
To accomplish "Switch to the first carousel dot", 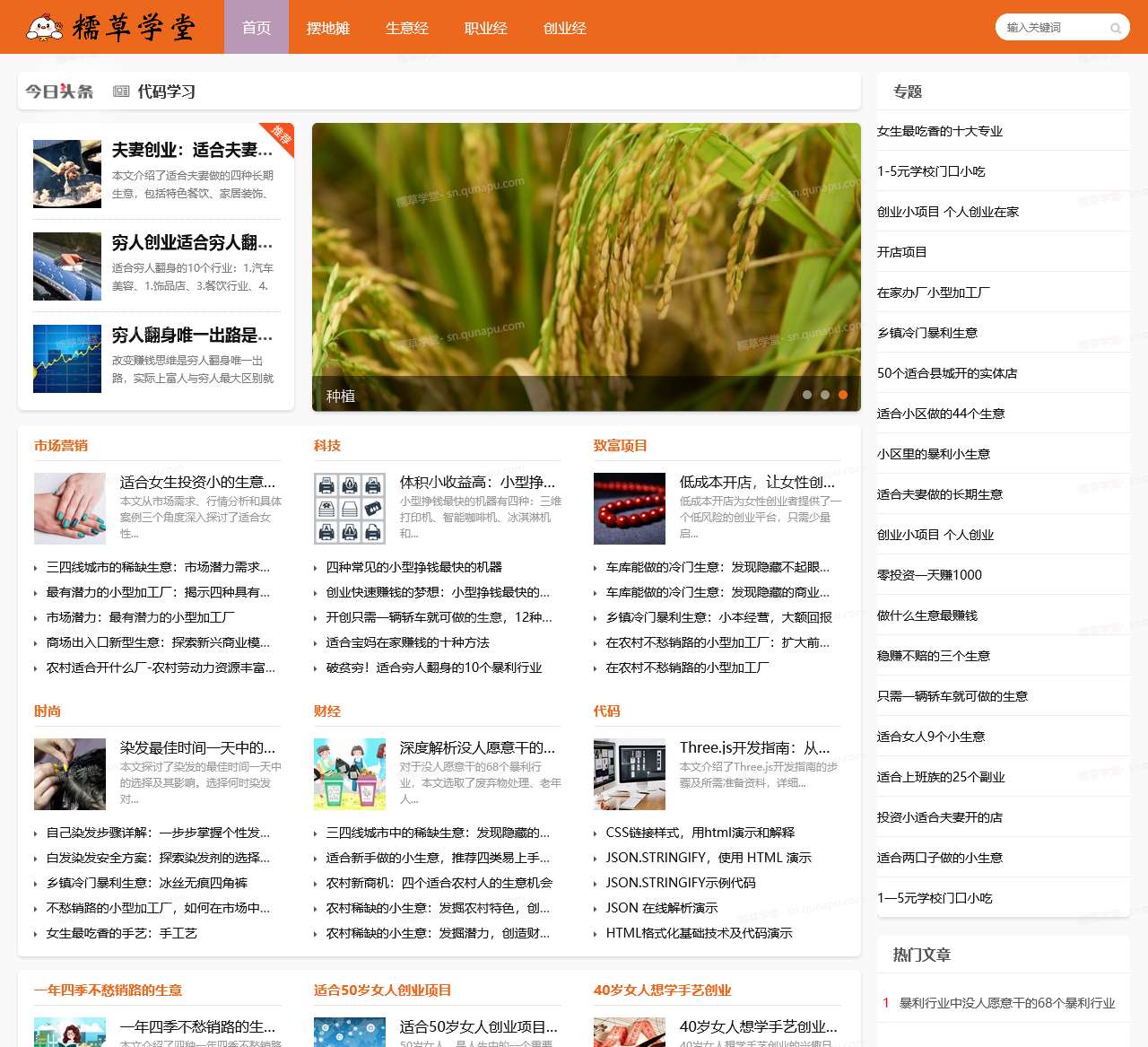I will click(807, 395).
